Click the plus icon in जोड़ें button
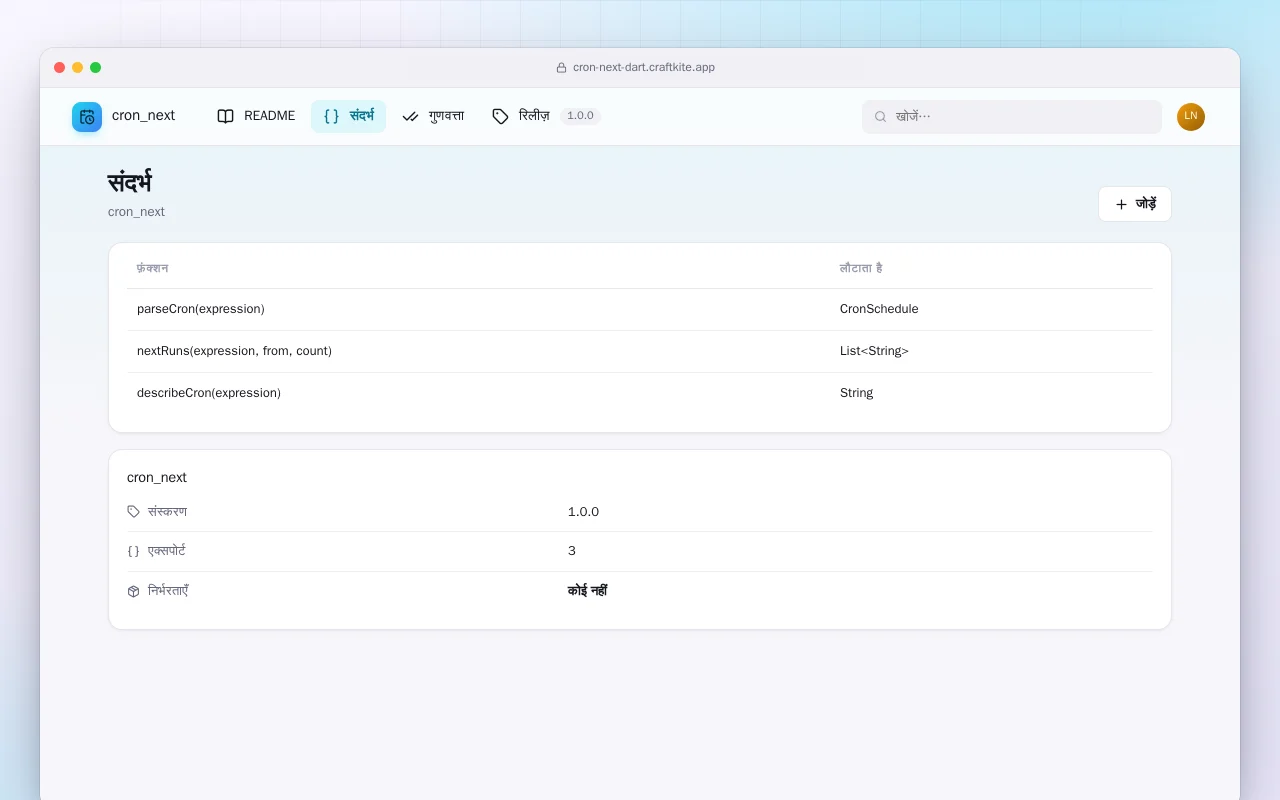This screenshot has height=800, width=1280. (1121, 204)
